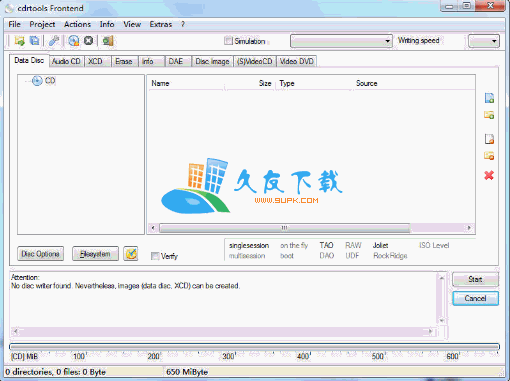This screenshot has height=381, width=510.
Task: Sort file list by Size column
Action: [250, 83]
